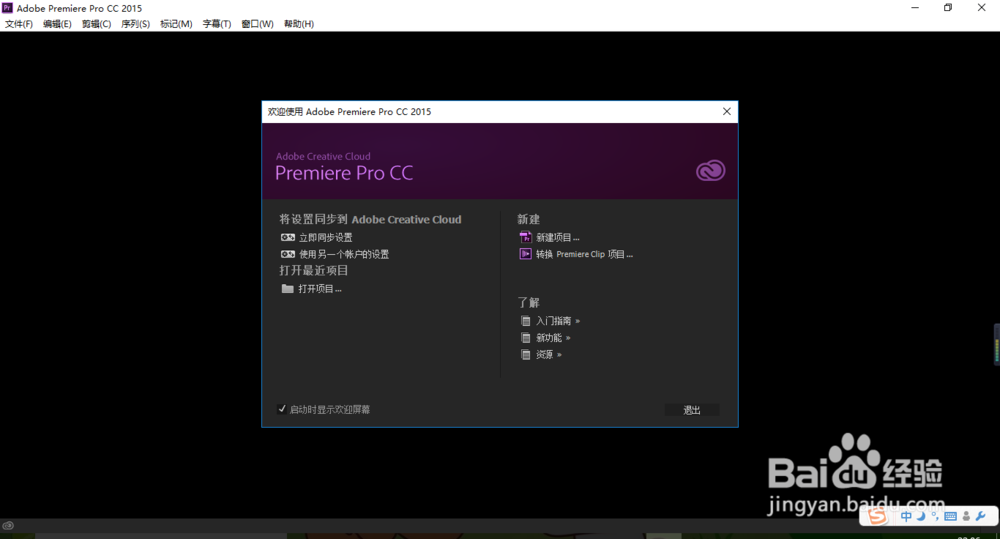This screenshot has width=1000, height=539.
Task: Click the user account icon in IME bar
Action: 966,517
